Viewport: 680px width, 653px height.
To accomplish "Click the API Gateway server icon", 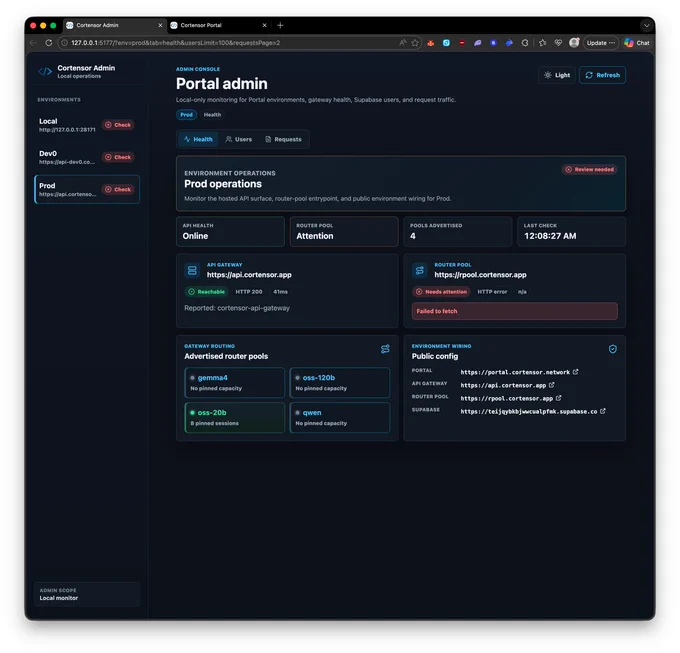I will (192, 271).
